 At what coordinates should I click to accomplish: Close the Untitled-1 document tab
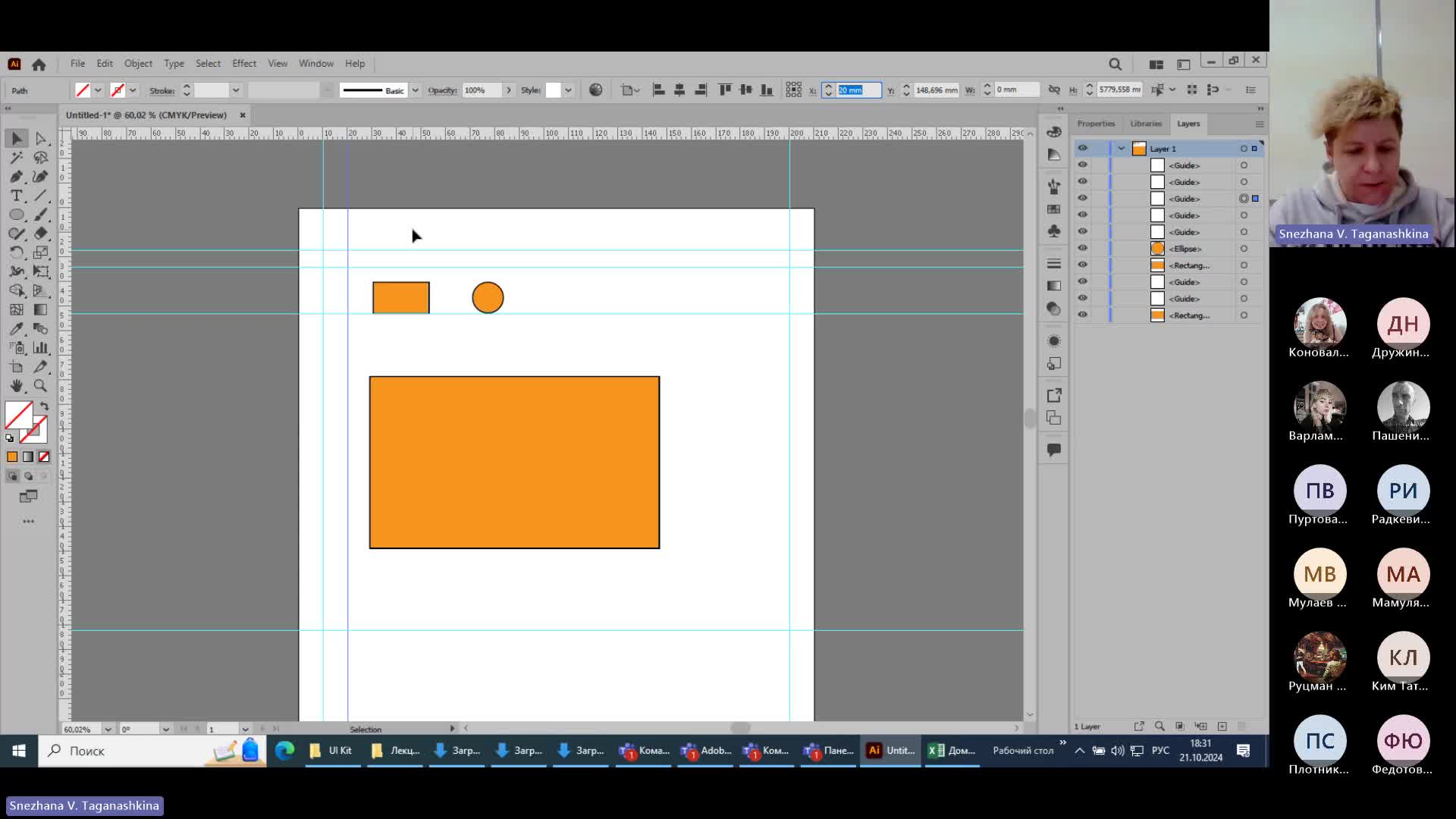point(243,115)
